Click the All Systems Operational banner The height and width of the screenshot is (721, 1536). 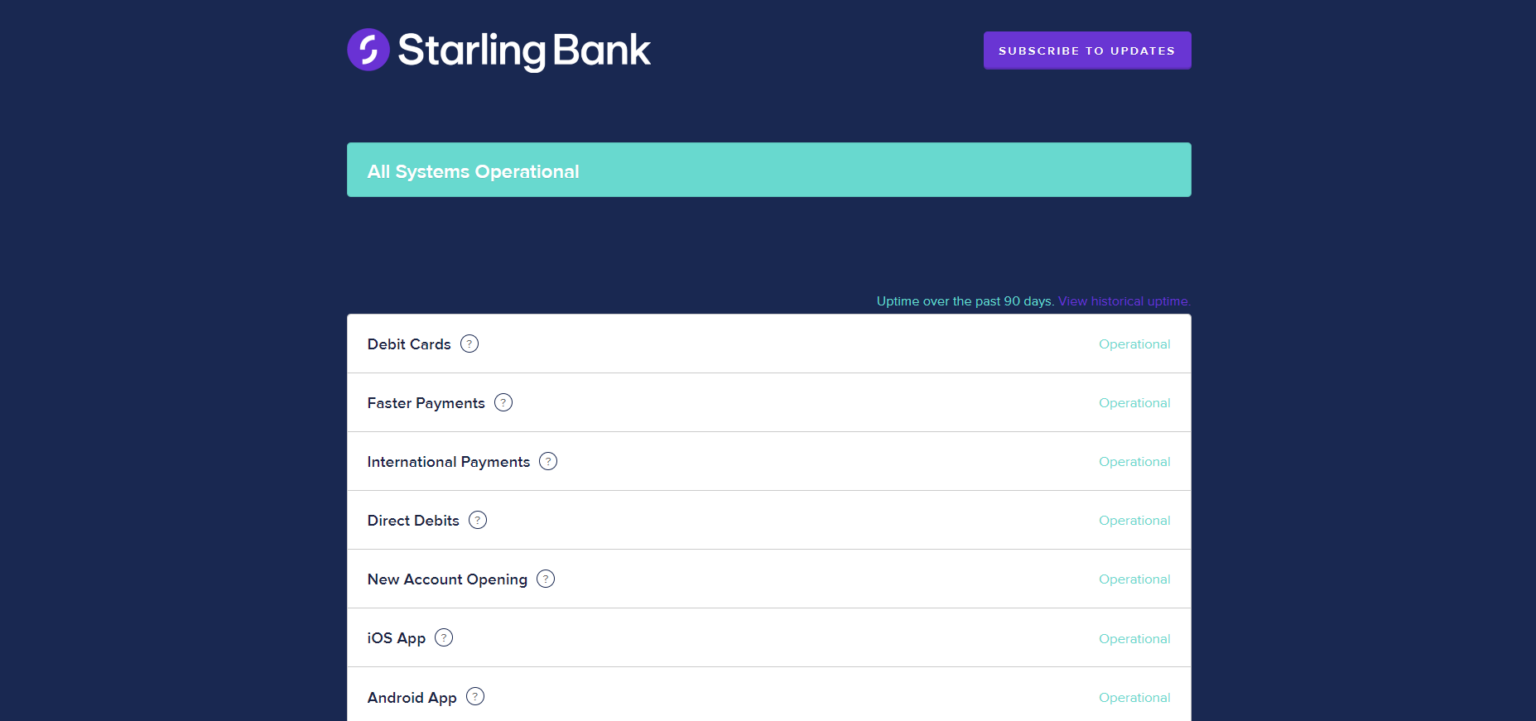click(x=768, y=169)
